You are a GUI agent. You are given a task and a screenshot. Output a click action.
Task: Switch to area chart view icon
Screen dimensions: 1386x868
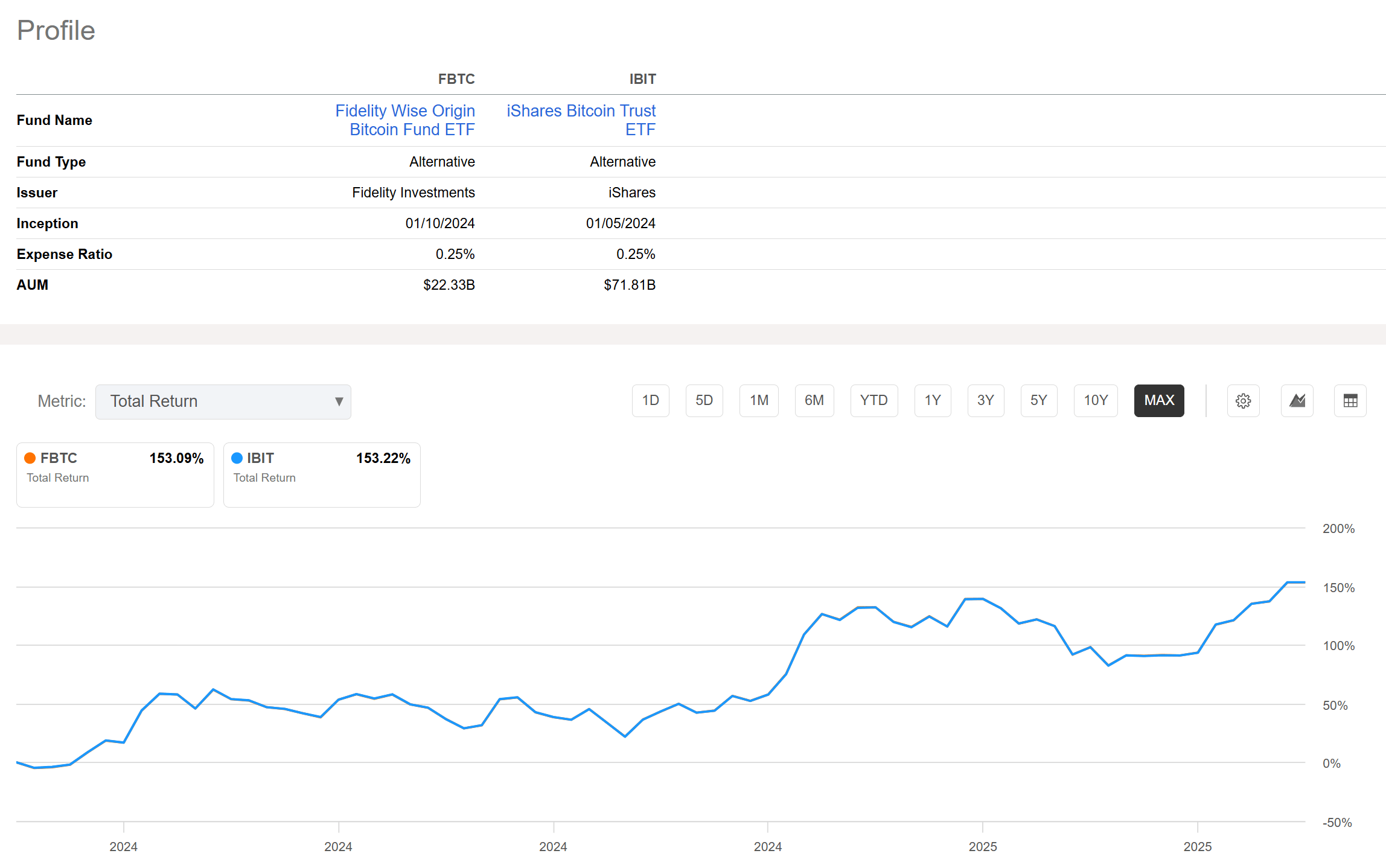pos(1297,401)
